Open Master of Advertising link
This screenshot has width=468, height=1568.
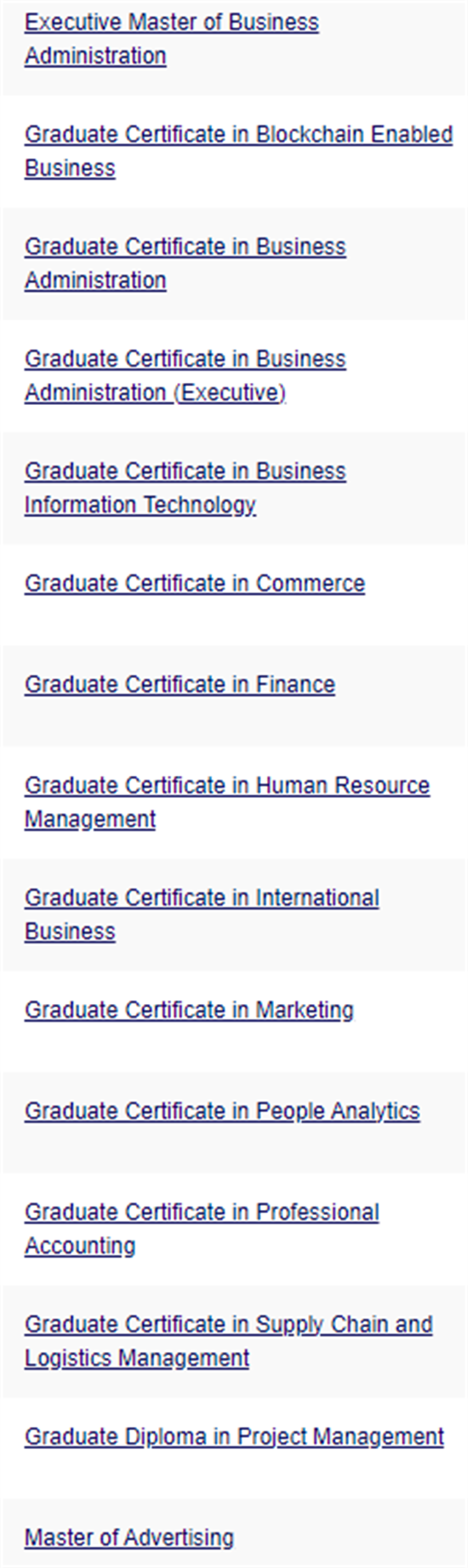click(129, 1539)
